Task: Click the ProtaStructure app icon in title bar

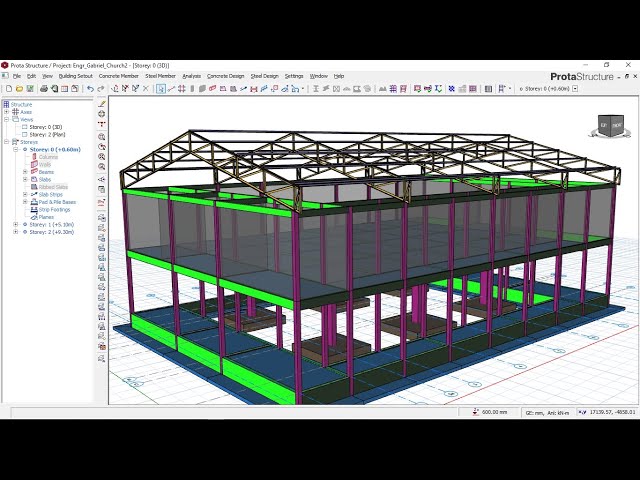Action: tap(5, 65)
